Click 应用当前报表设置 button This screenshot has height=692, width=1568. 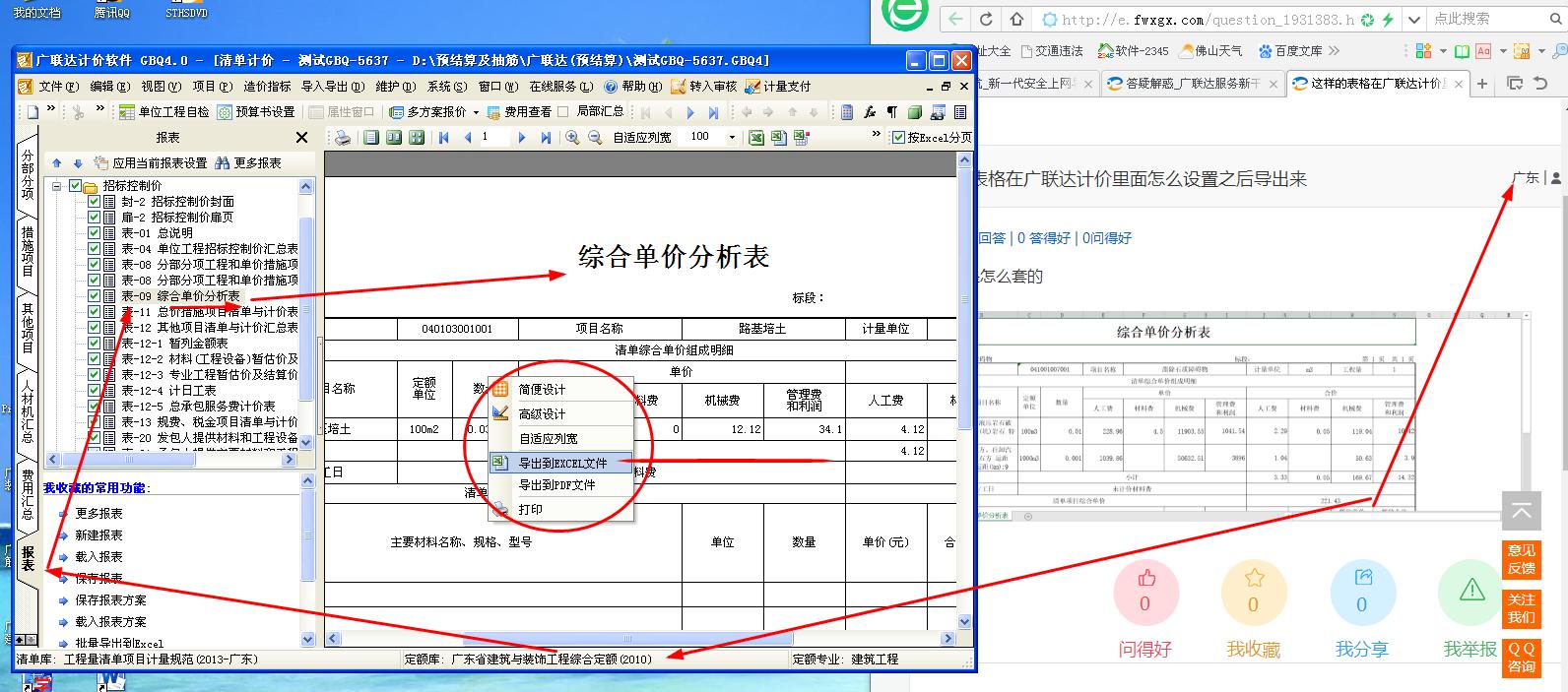pyautogui.click(x=150, y=163)
